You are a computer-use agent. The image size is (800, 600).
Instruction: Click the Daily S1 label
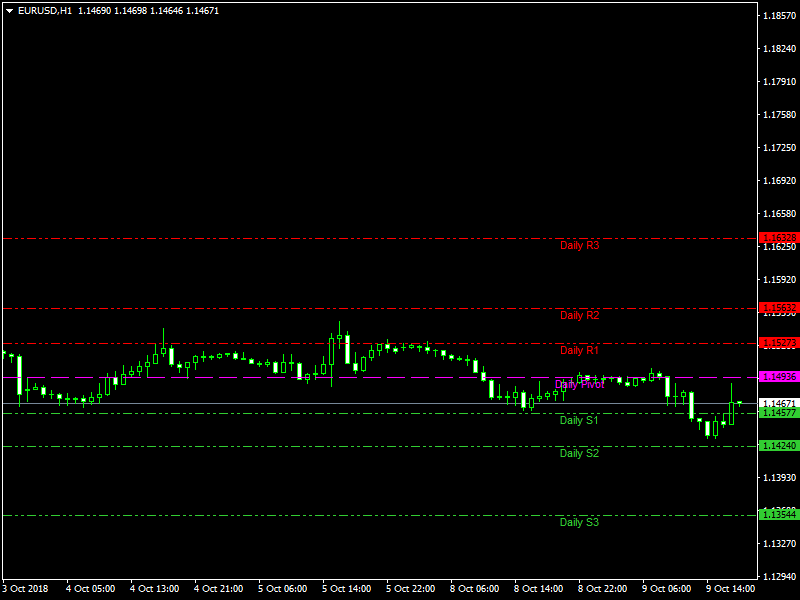[579, 420]
